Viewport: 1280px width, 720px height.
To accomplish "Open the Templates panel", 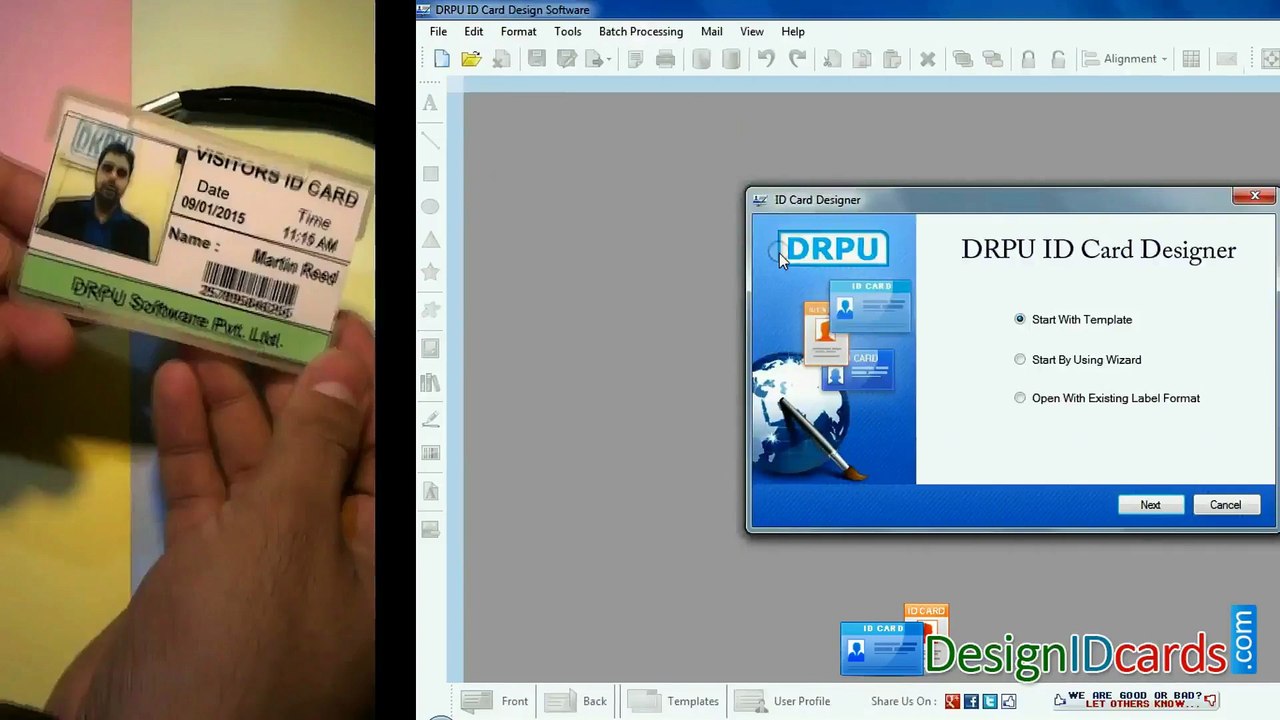I will click(x=673, y=701).
